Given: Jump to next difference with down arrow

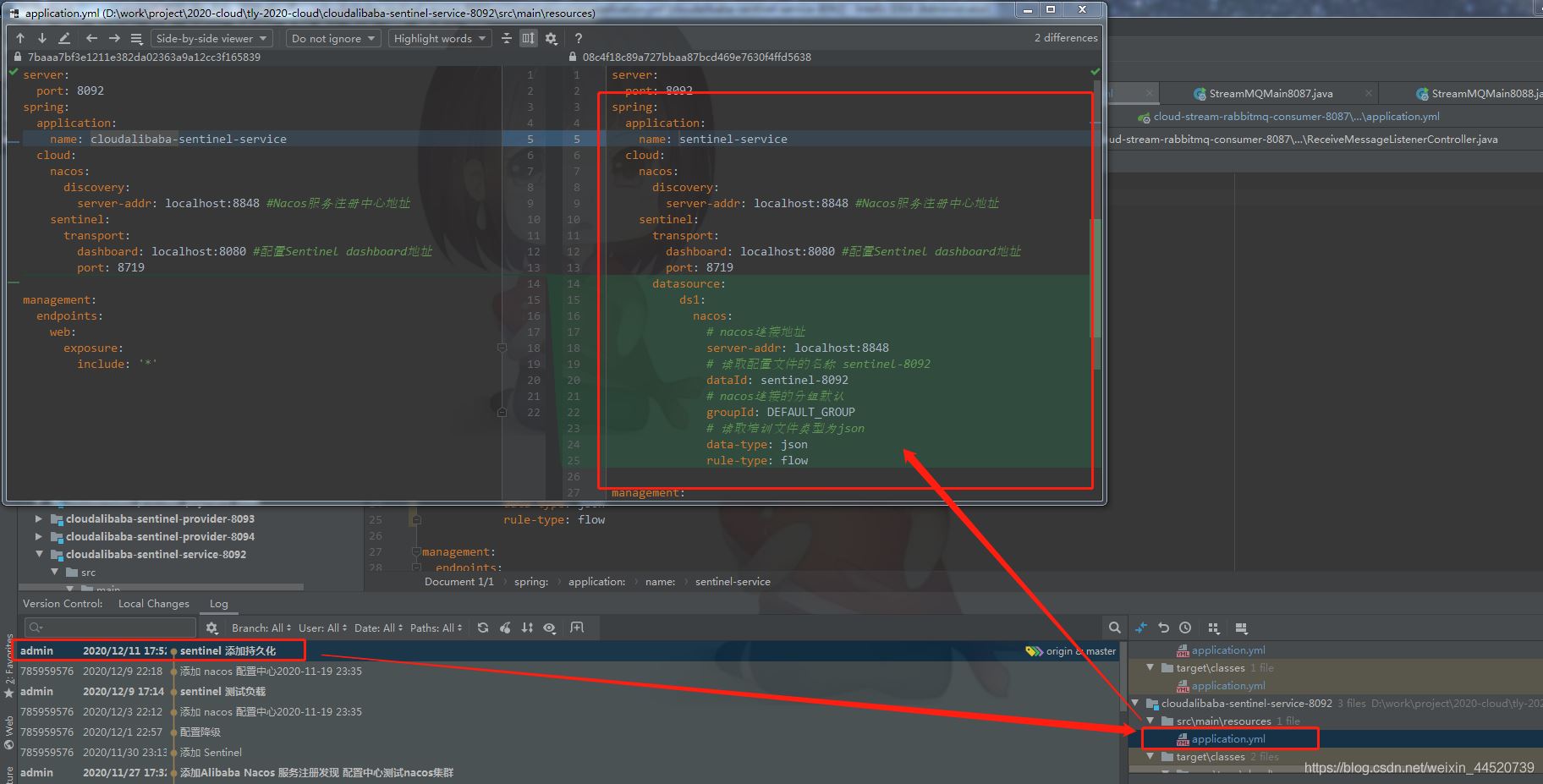Looking at the screenshot, I should click(x=41, y=38).
